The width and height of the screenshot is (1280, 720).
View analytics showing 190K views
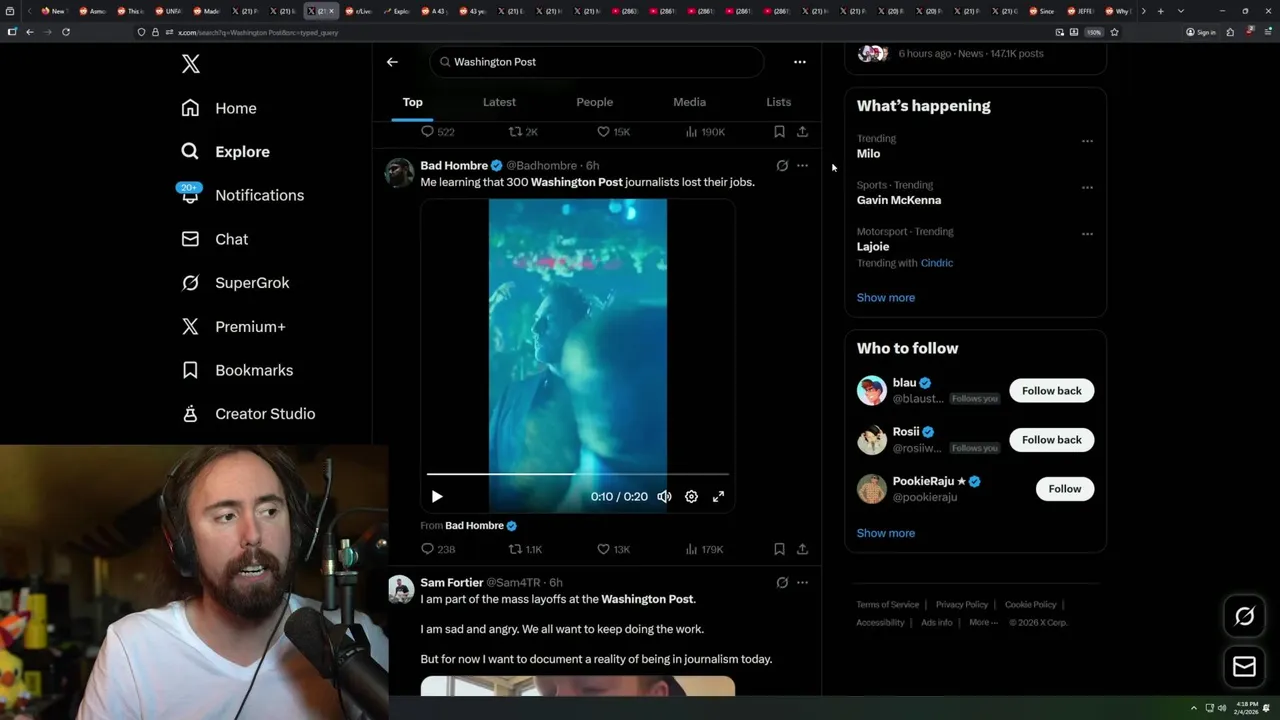click(705, 132)
